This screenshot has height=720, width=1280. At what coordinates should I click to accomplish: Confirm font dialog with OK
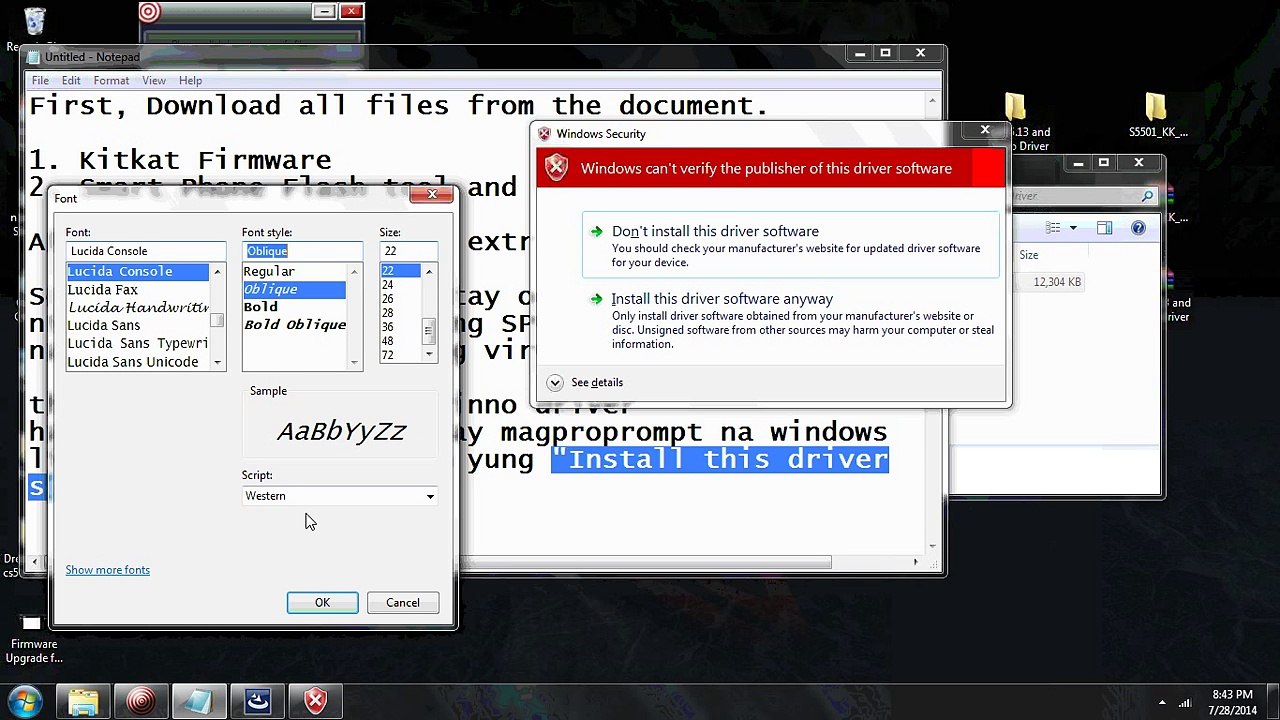(x=322, y=603)
